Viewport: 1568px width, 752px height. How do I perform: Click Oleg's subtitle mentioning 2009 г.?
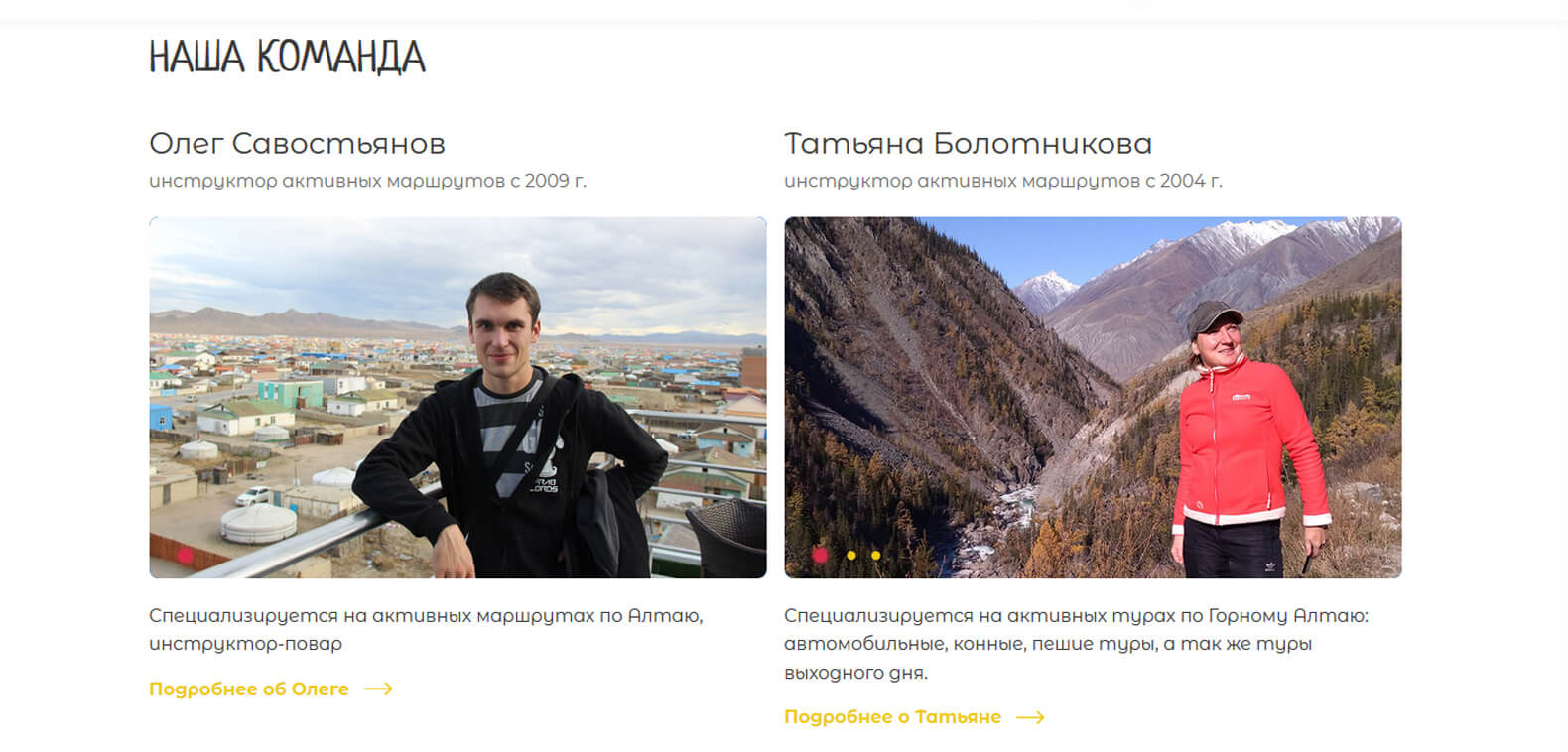(x=367, y=181)
